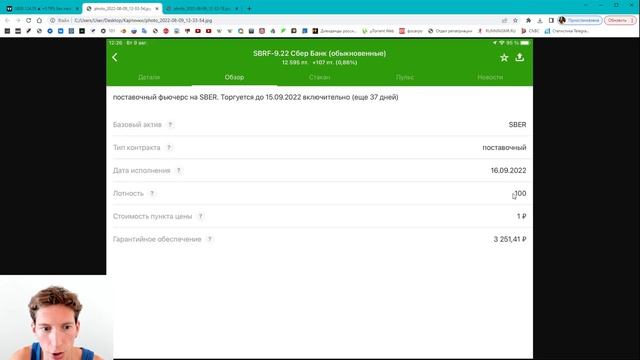The image size is (640, 360).
Task: Open the question mark next to Тип контракта
Action: pyautogui.click(x=169, y=147)
